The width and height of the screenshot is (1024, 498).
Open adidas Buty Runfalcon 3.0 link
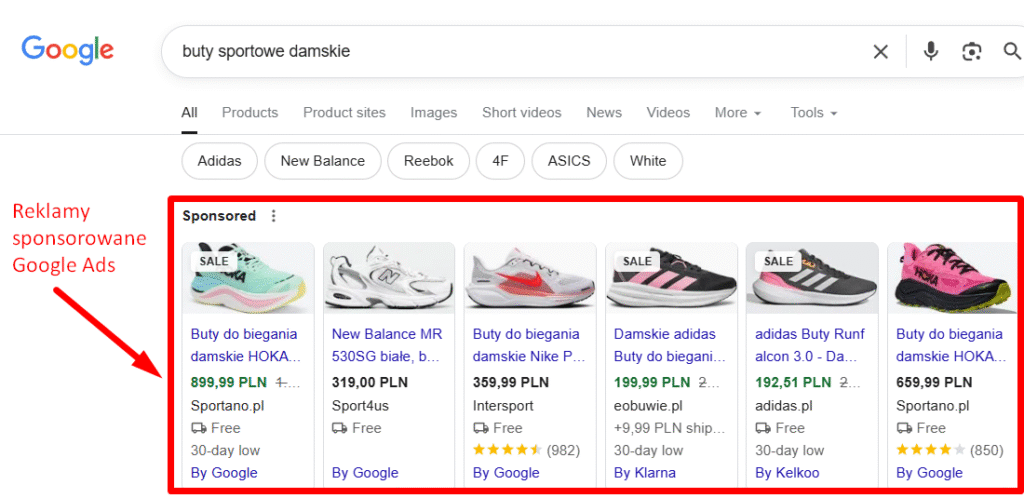click(x=810, y=345)
